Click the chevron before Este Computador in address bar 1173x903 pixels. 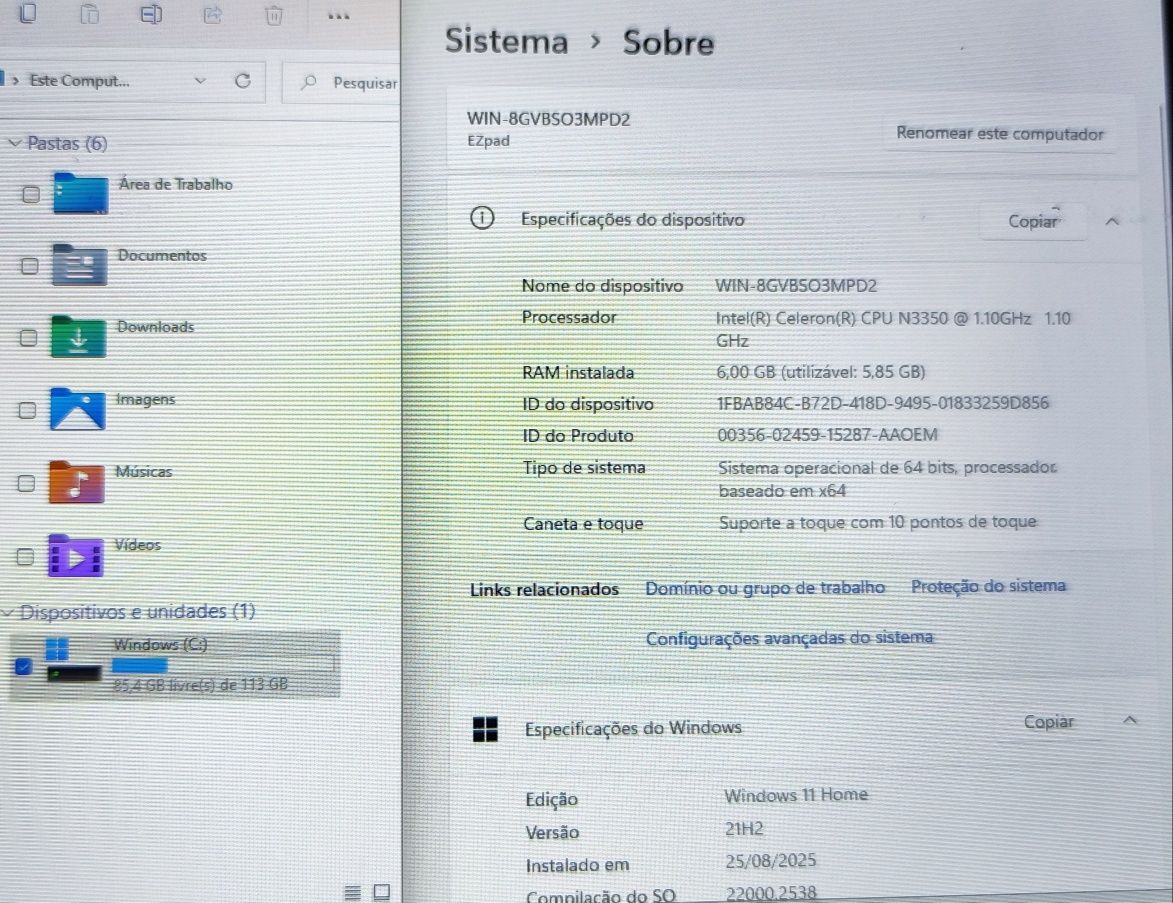point(15,80)
